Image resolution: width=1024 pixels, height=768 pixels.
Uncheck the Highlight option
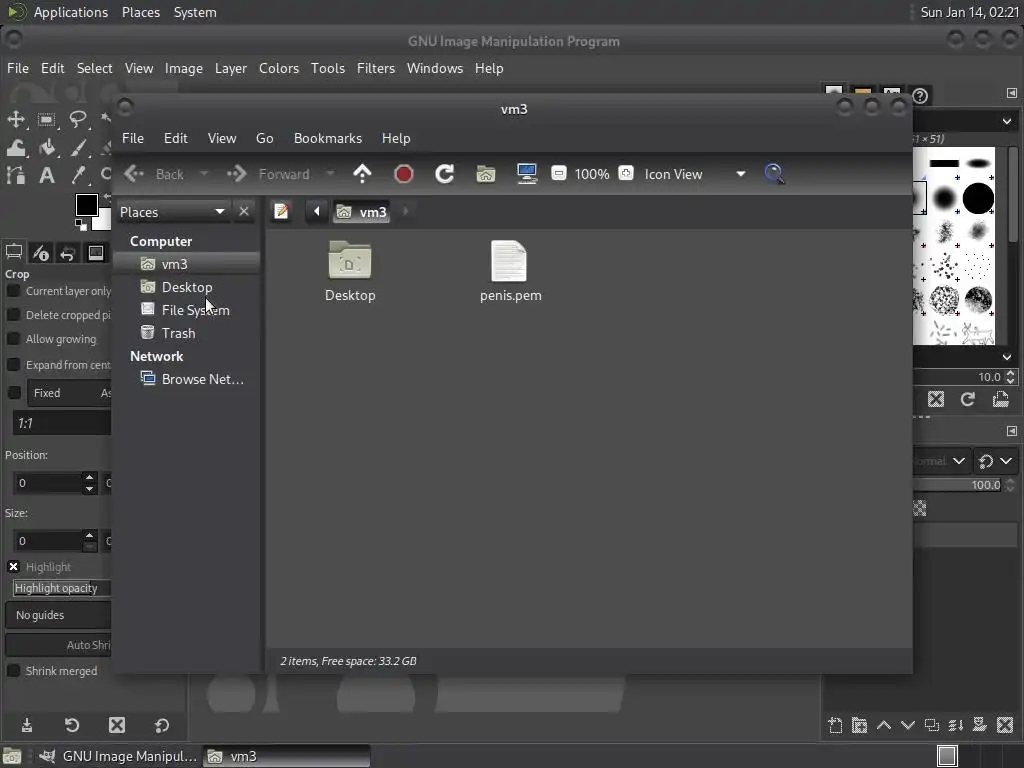click(x=13, y=567)
